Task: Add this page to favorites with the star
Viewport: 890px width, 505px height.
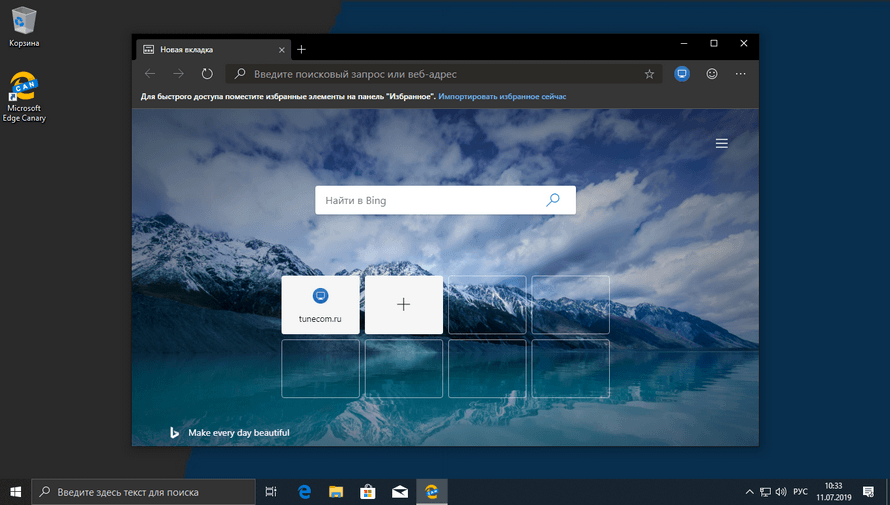Action: point(649,74)
